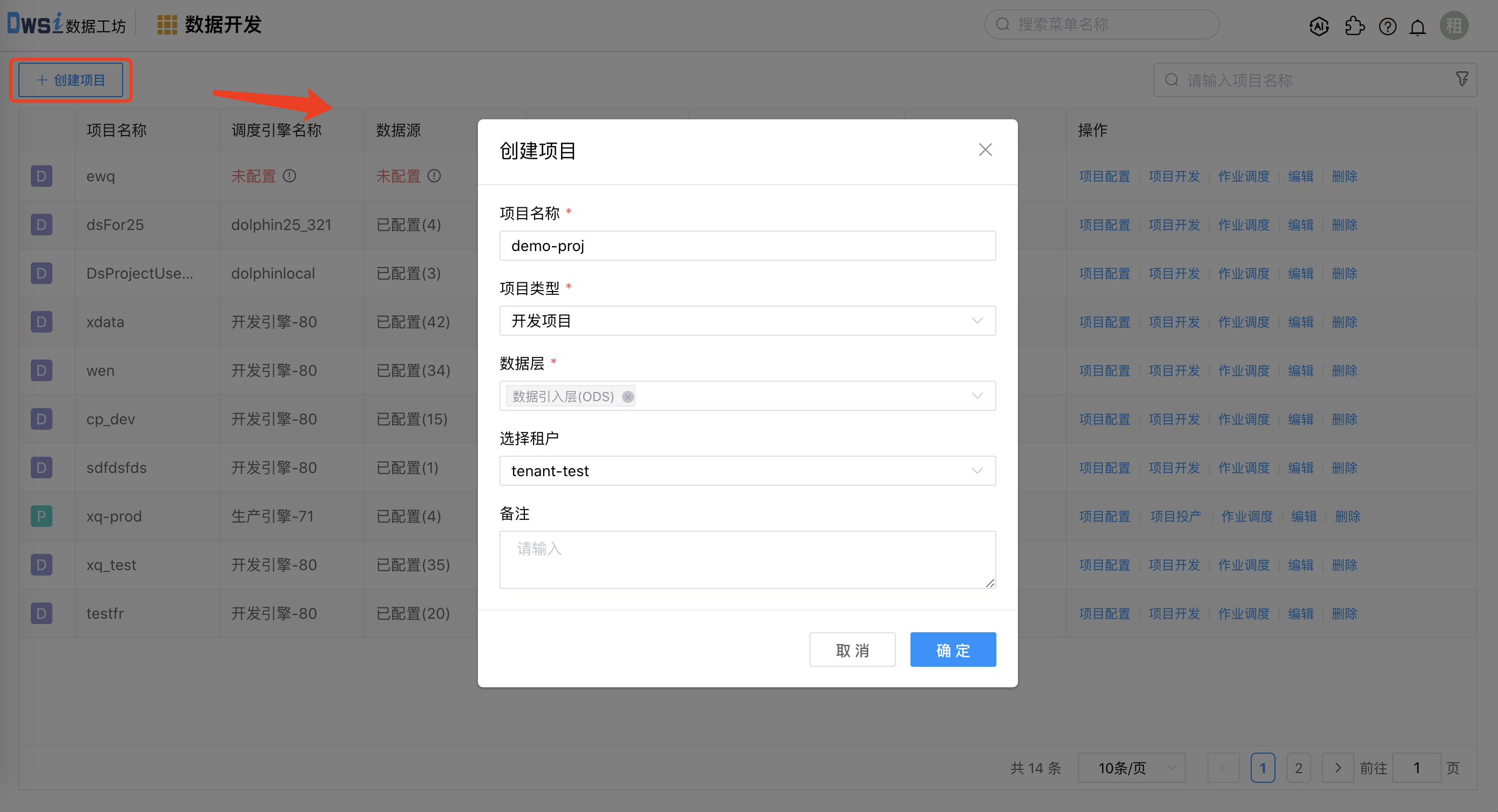Click the filter funnel icon

tap(1462, 79)
